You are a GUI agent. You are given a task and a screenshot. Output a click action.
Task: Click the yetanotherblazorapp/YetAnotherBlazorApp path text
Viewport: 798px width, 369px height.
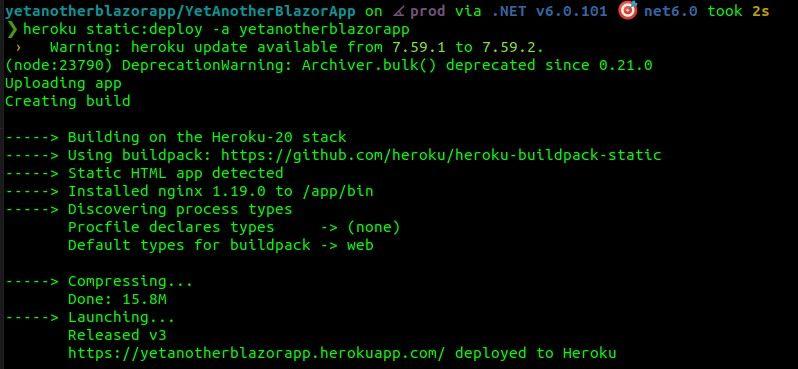(180, 11)
